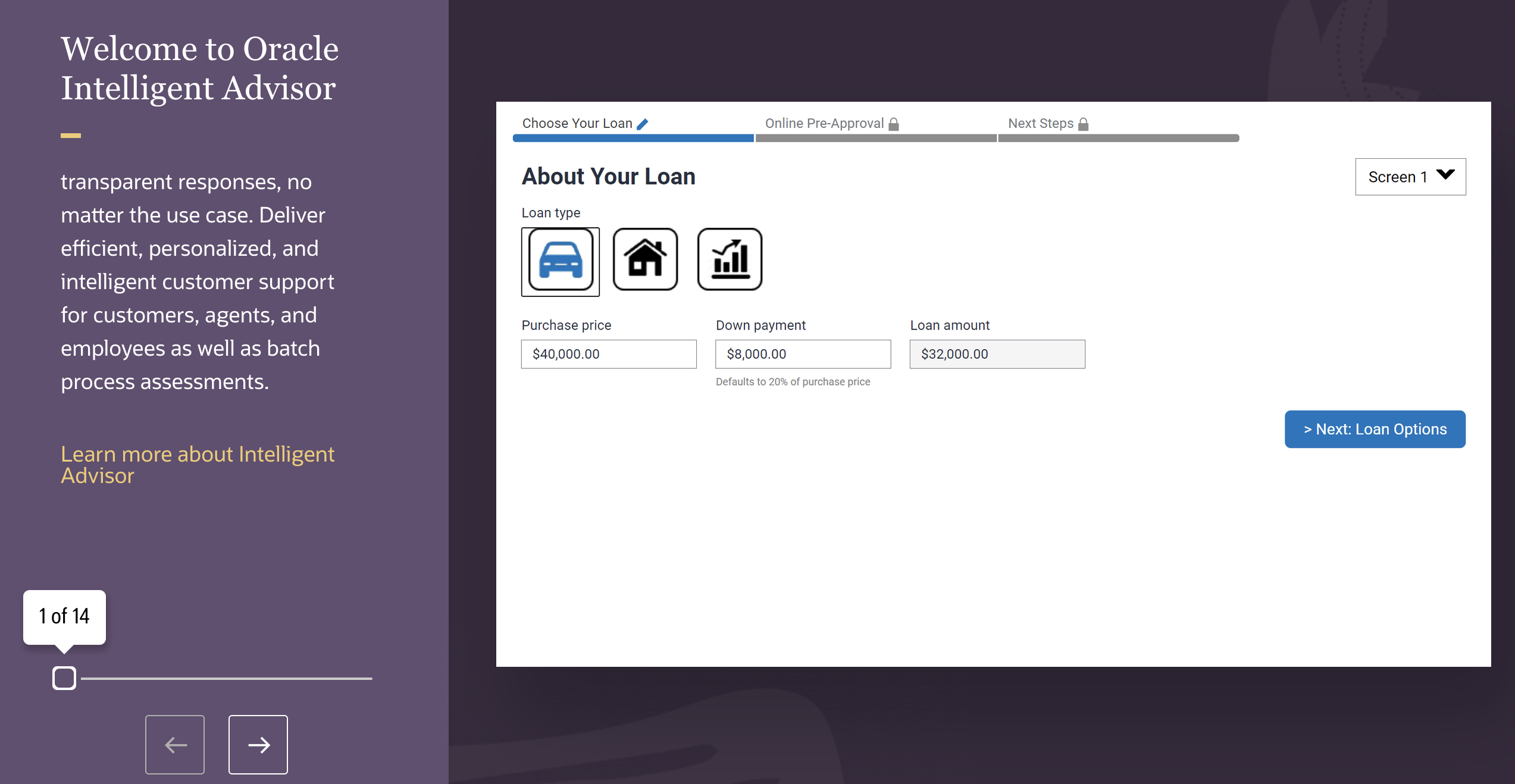Open Learn more about Intelligent Advisor
The height and width of the screenshot is (784, 1515).
(198, 465)
